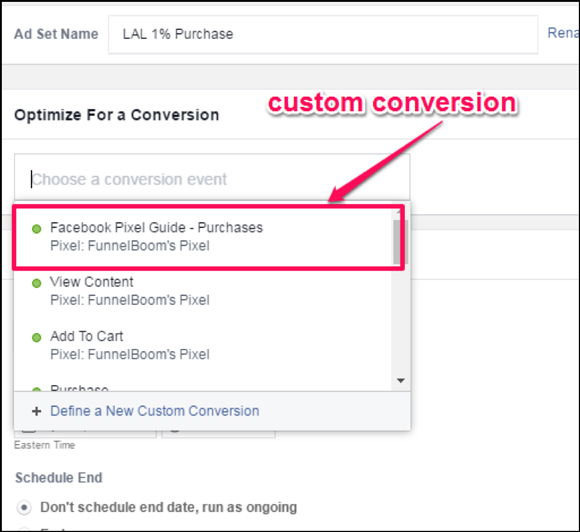The height and width of the screenshot is (532, 580).
Task: Click green status dot beside View Content
Action: [x=37, y=283]
